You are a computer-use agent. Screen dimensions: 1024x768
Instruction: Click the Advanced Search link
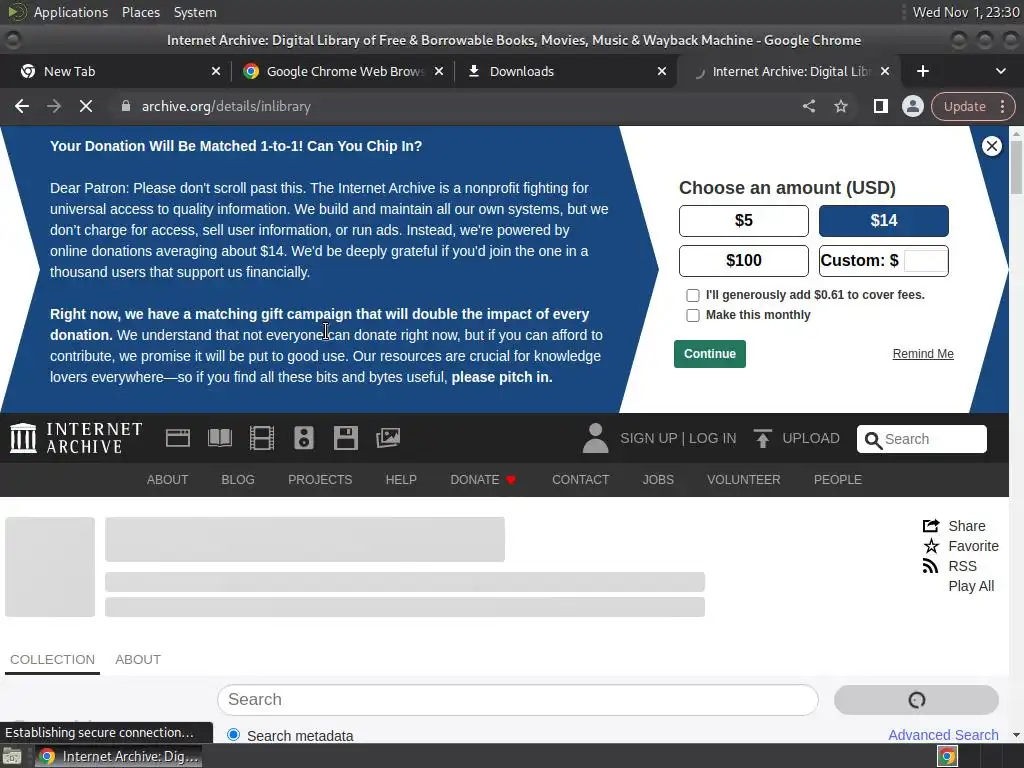pos(943,735)
